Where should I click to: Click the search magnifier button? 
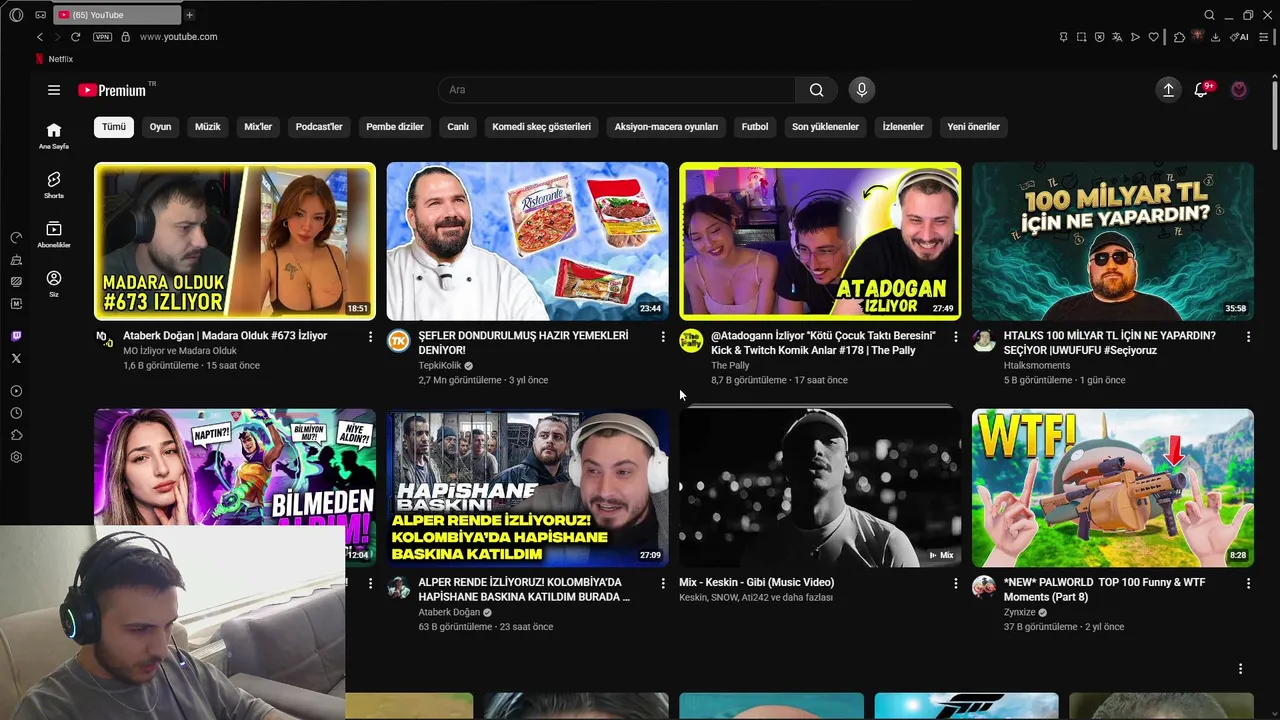[x=817, y=90]
